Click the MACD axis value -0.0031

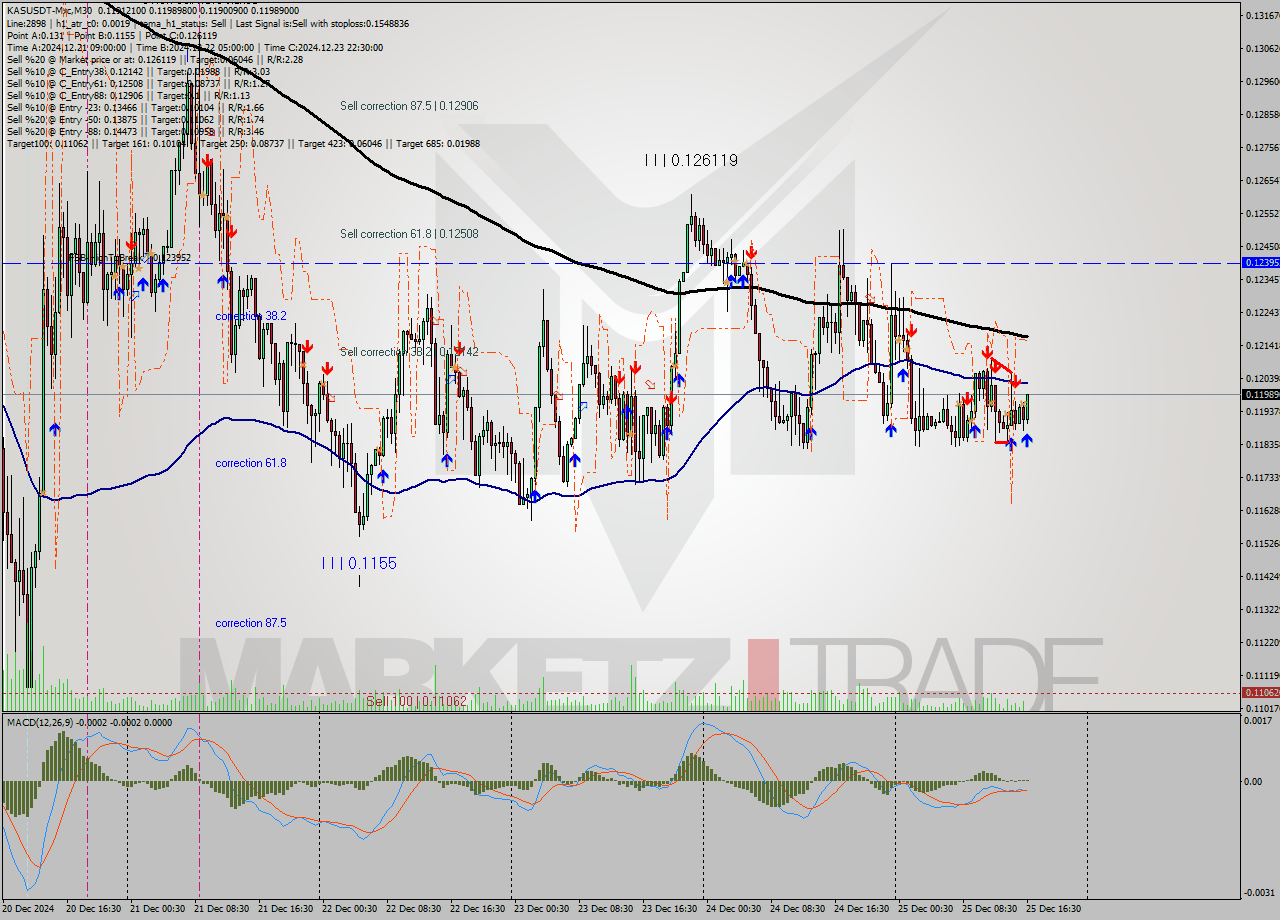pyautogui.click(x=1262, y=892)
